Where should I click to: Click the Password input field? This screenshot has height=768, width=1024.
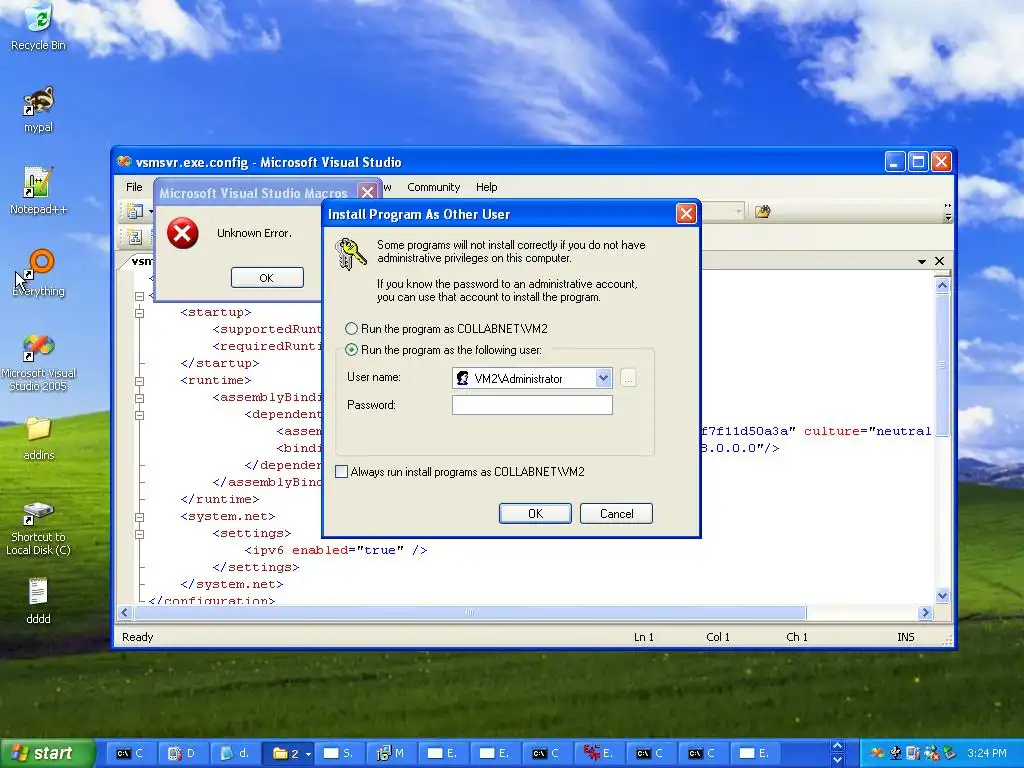(x=532, y=405)
